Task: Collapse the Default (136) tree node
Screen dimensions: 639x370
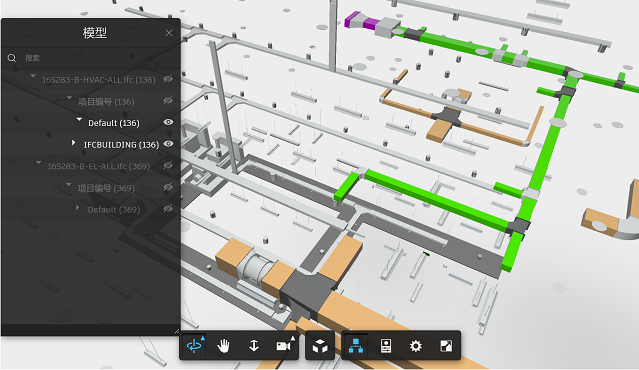Action: pos(79,120)
